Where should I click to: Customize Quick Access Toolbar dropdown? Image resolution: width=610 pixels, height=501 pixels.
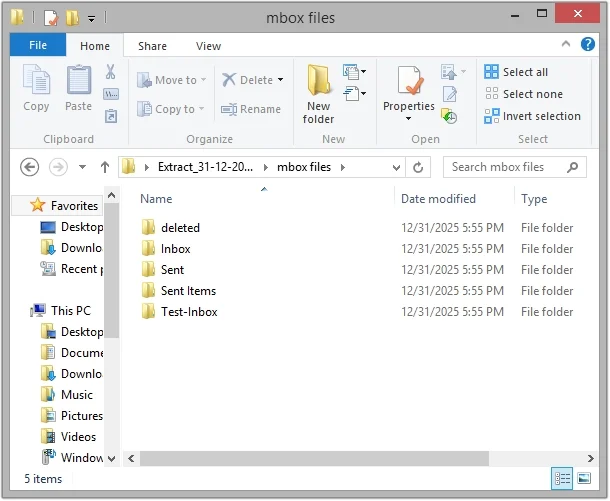[91, 18]
